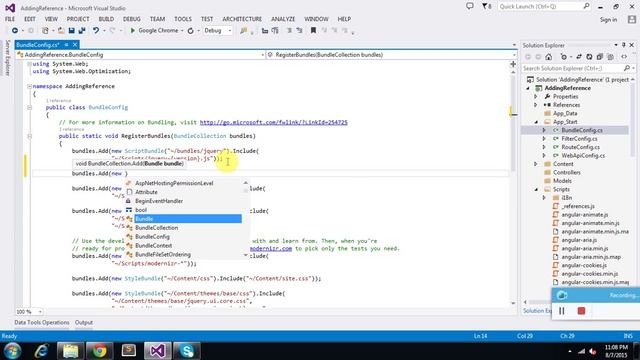This screenshot has width=640, height=360.
Task: Open the Server Explorer side tab
Action: (7, 58)
